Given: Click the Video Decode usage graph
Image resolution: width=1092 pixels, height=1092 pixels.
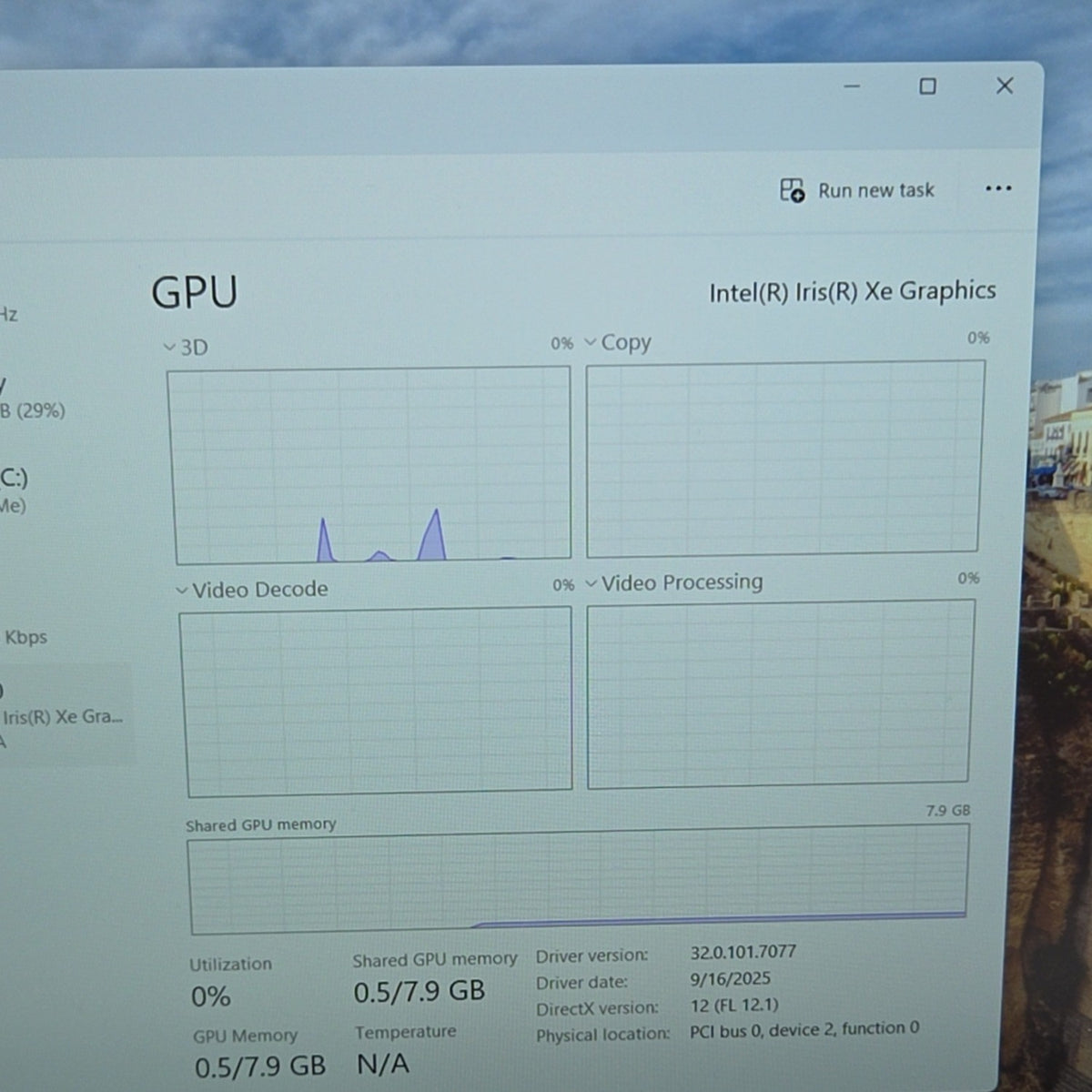Looking at the screenshot, I should tap(378, 702).
